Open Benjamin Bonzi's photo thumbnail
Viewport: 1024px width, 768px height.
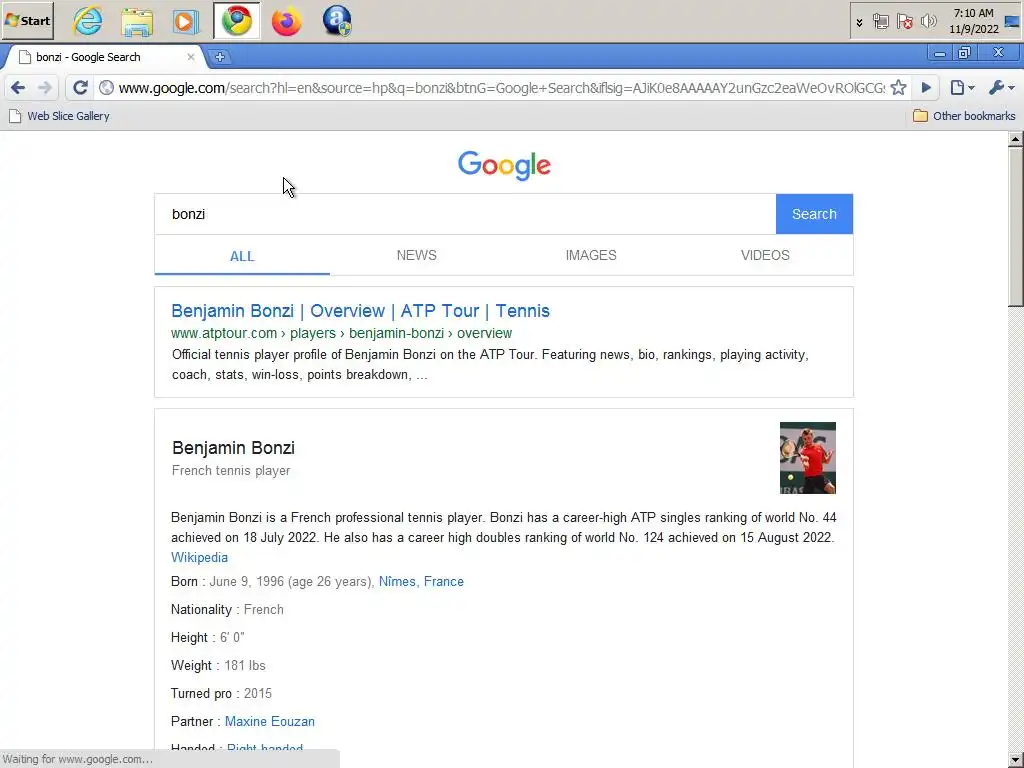click(x=807, y=458)
